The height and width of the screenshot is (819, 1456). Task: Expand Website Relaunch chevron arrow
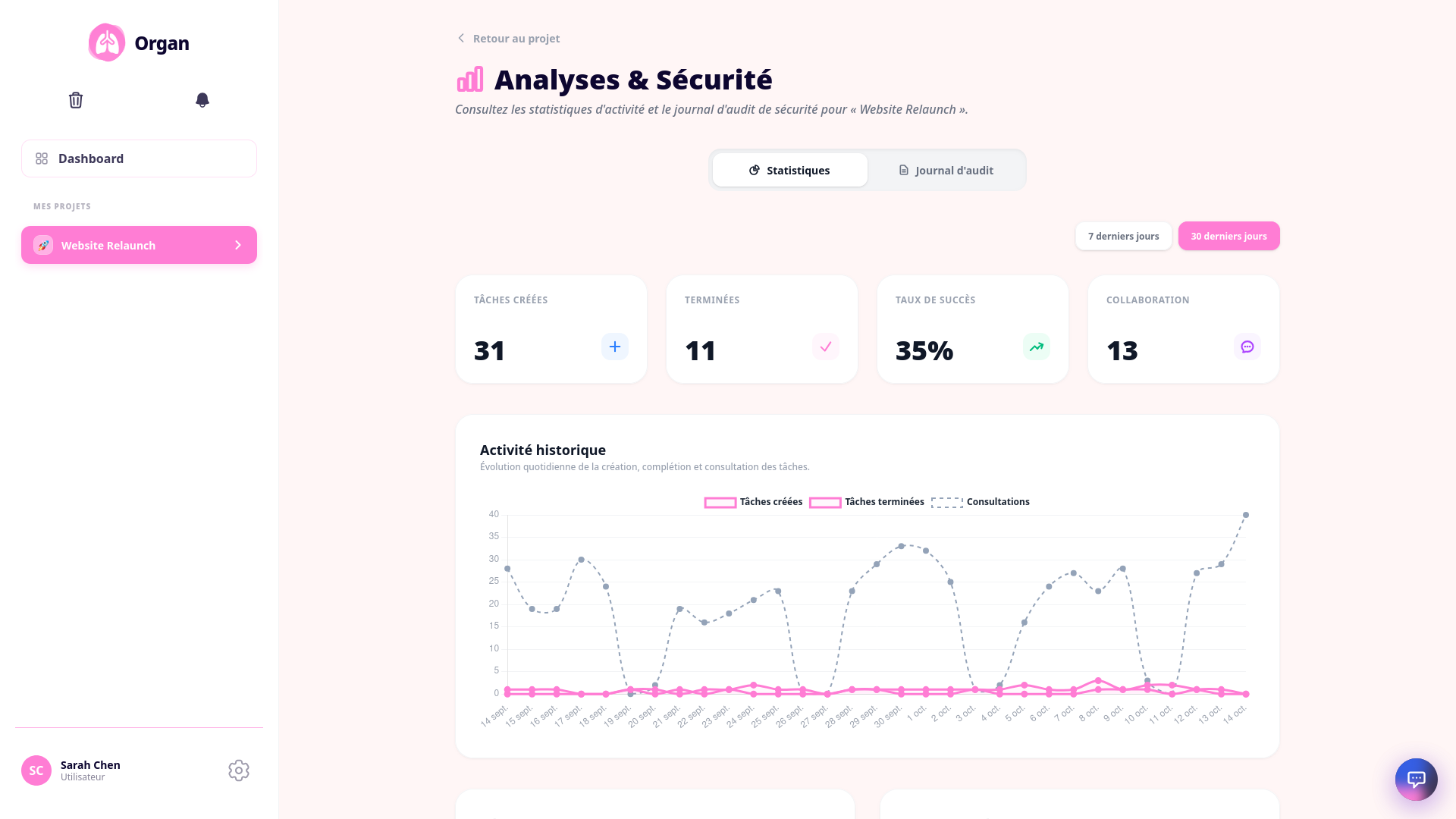pos(238,245)
